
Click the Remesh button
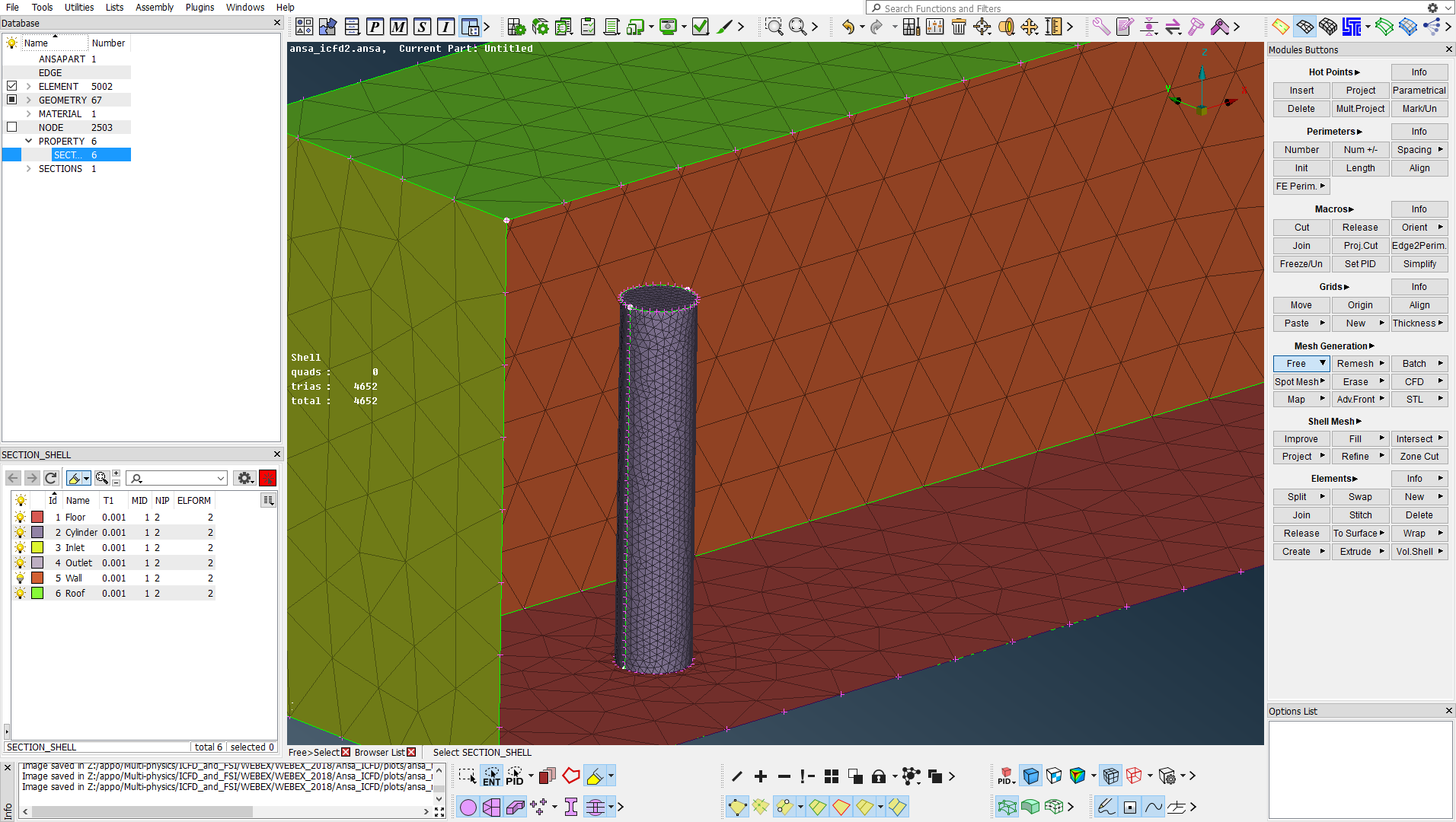(x=1355, y=364)
